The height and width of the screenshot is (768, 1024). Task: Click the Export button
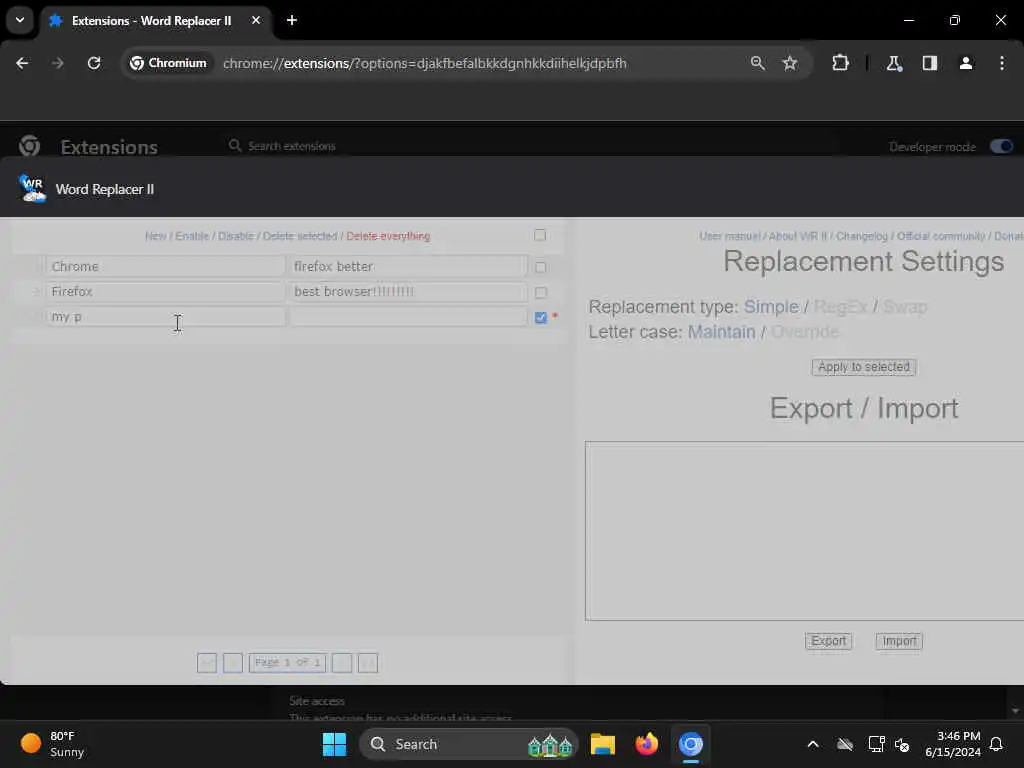(x=829, y=641)
